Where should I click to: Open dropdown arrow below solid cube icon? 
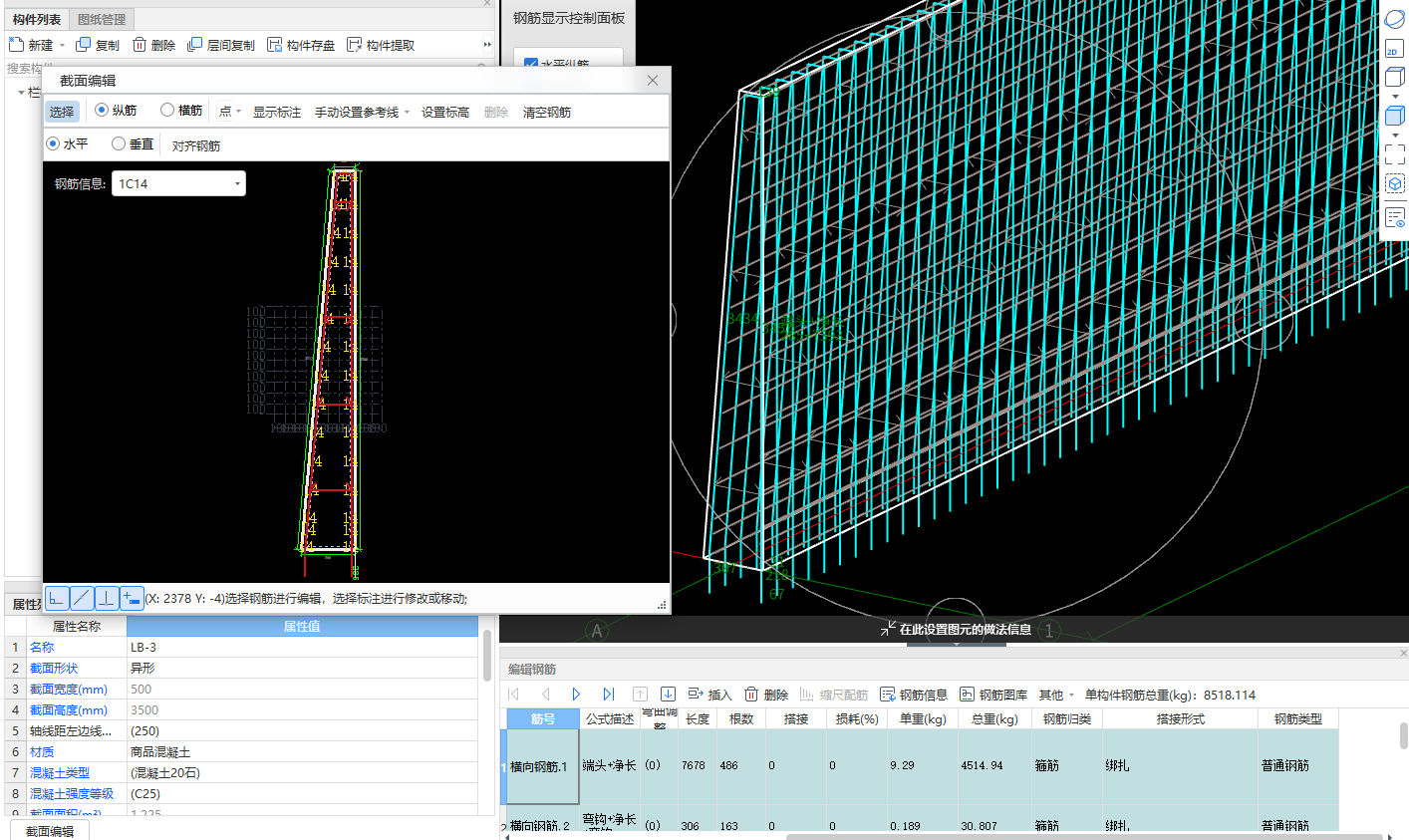[1395, 135]
